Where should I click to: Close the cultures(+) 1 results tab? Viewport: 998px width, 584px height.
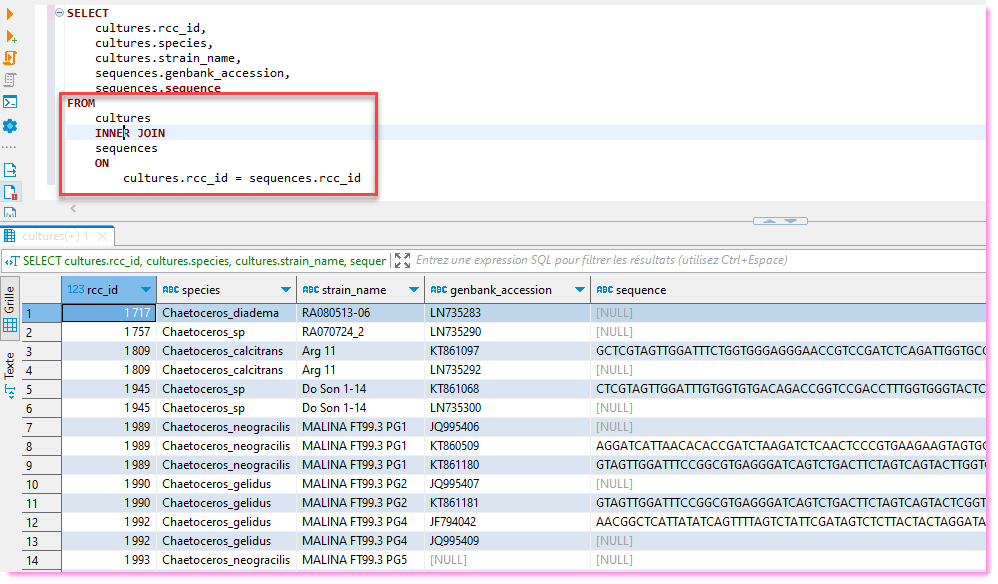coord(101,236)
